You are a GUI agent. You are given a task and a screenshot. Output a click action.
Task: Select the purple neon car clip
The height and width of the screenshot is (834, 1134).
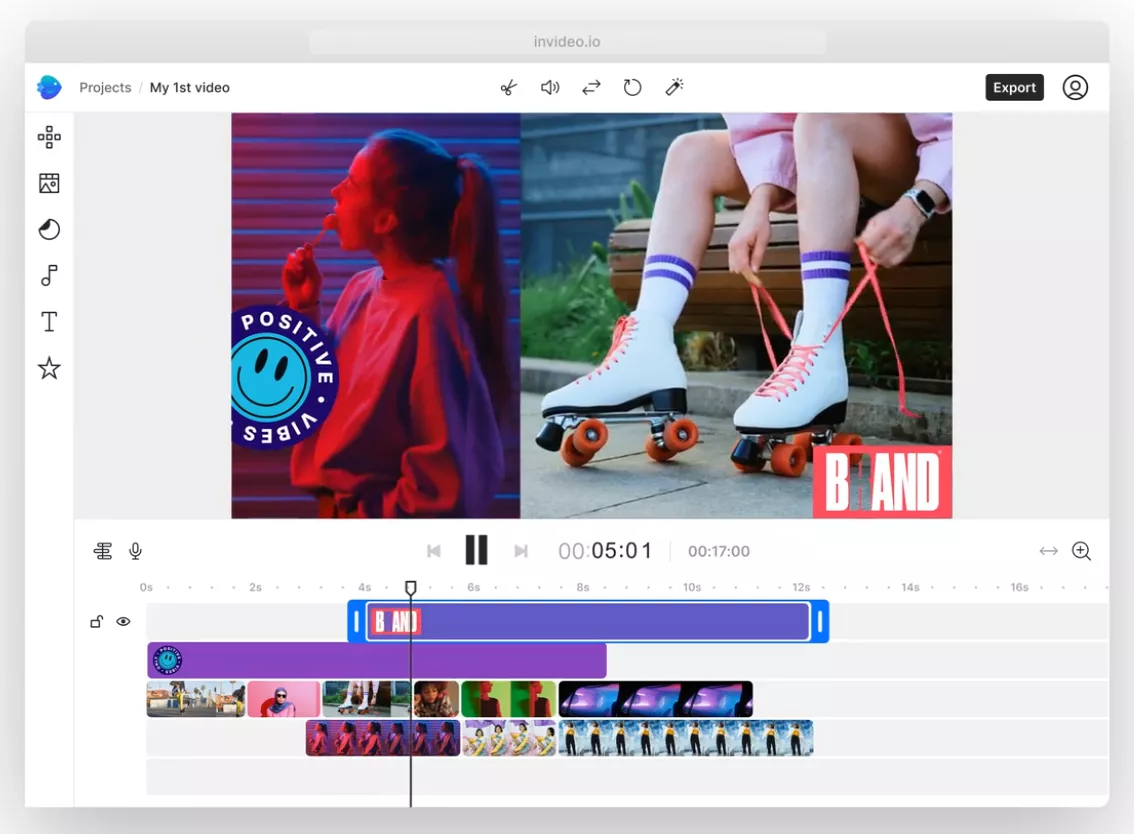pos(655,699)
